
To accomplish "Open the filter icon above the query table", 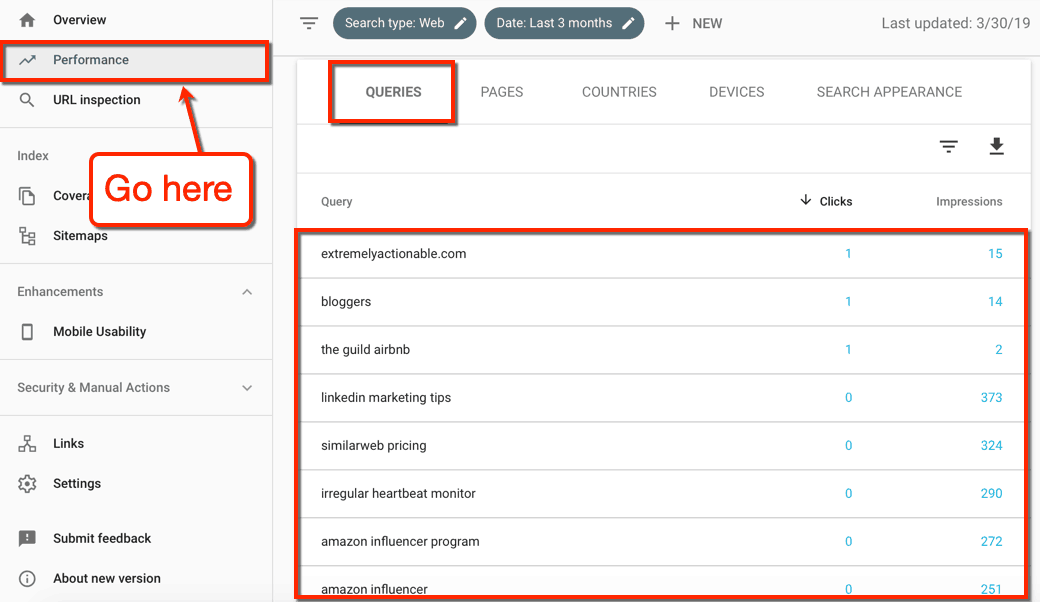I will 948,146.
